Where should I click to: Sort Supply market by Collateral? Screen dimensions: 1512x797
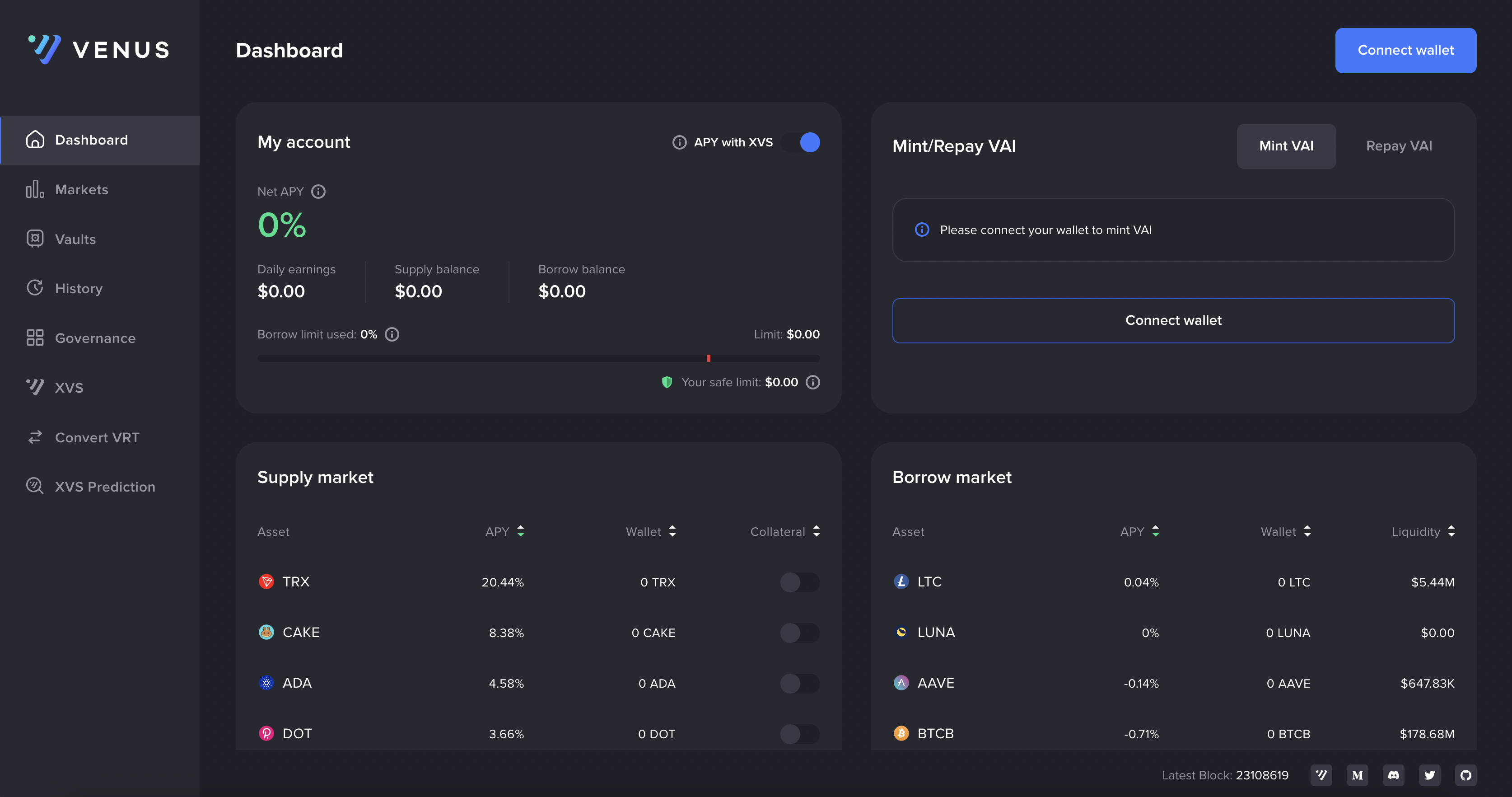pyautogui.click(x=785, y=531)
